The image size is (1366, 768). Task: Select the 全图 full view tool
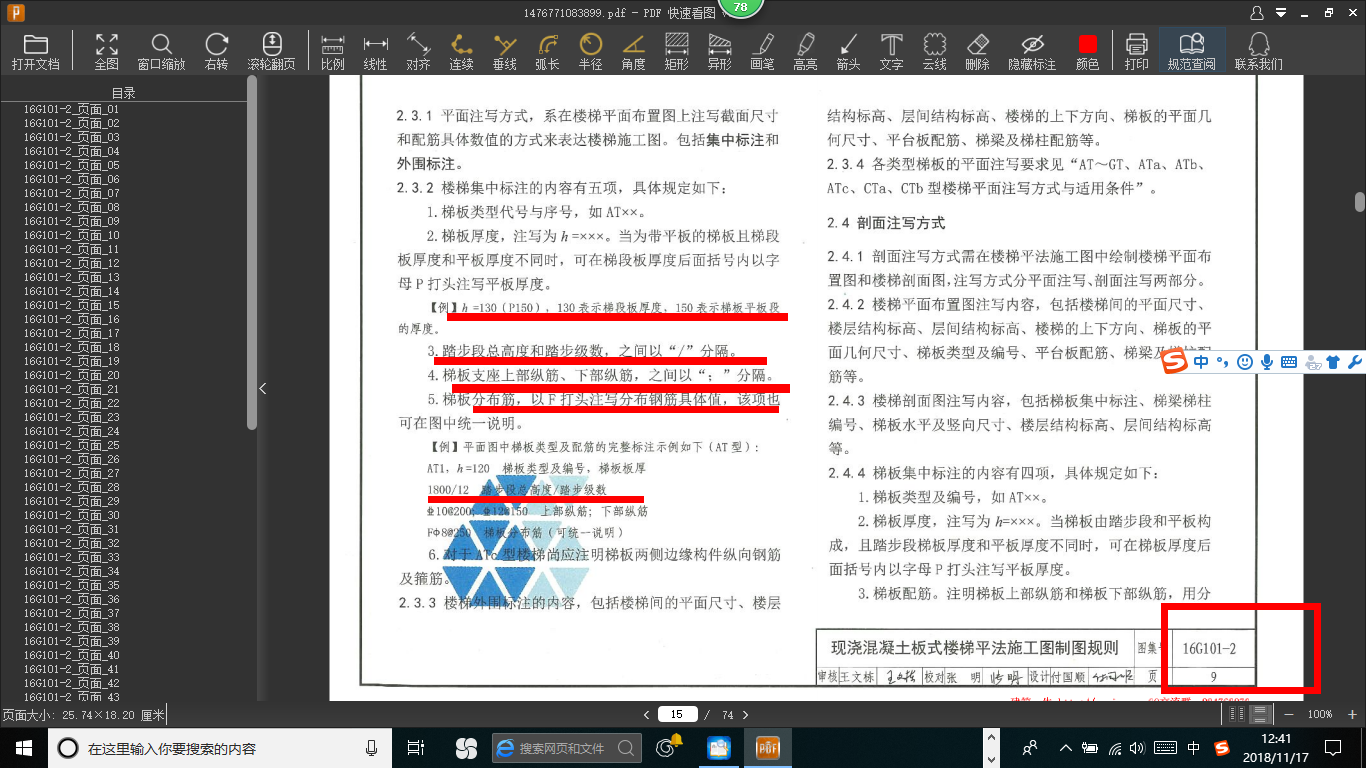107,51
